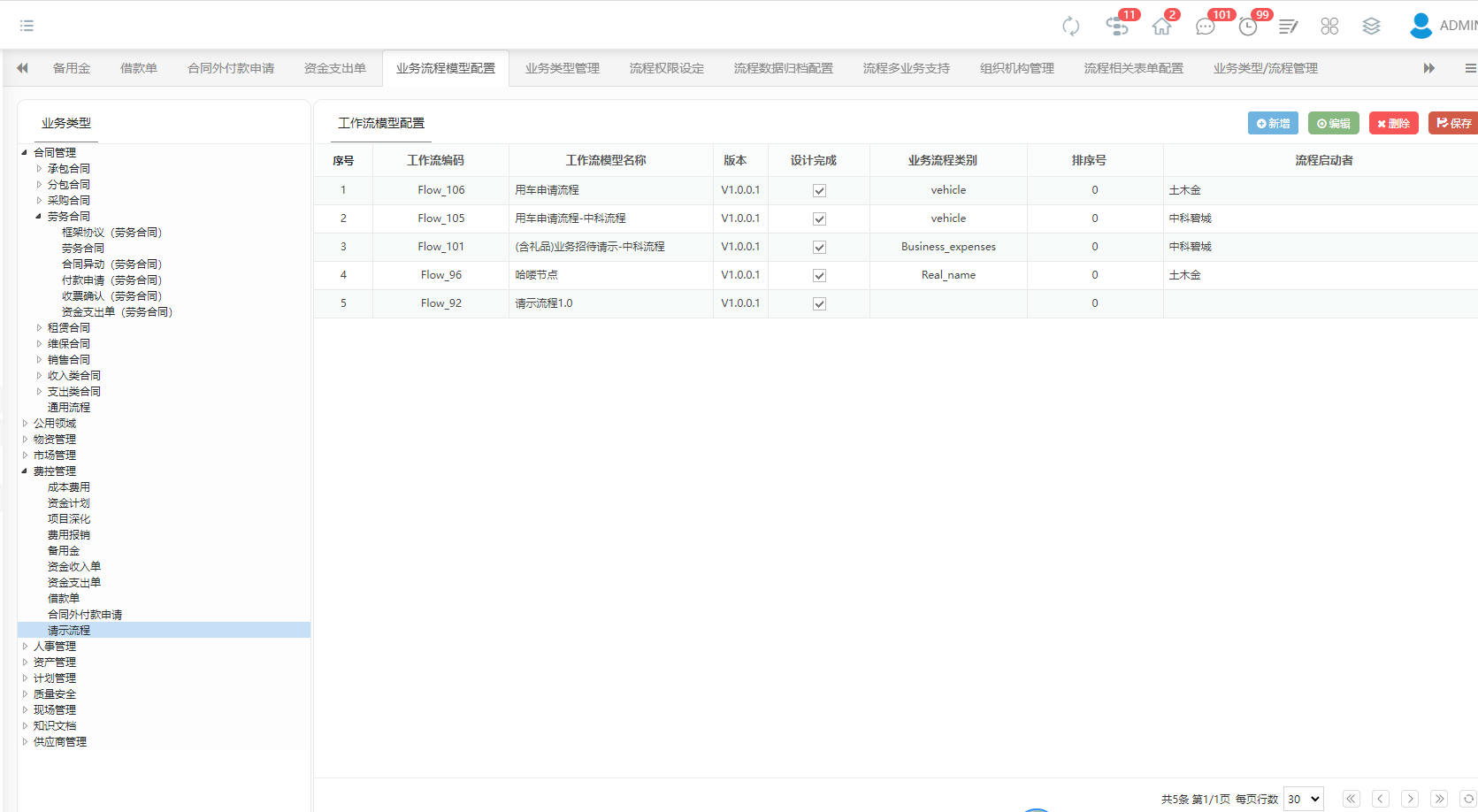Open rows-per-page dropdown showing 30
Image resolution: width=1478 pixels, height=812 pixels.
point(1304,799)
